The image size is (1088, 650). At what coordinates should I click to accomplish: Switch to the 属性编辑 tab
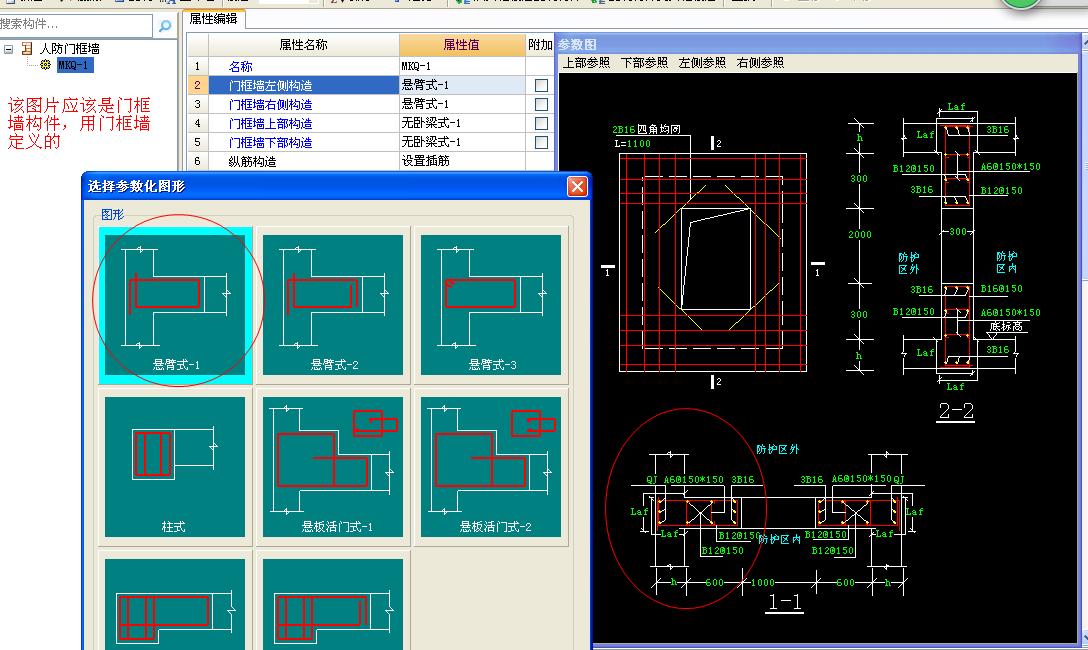coord(213,19)
